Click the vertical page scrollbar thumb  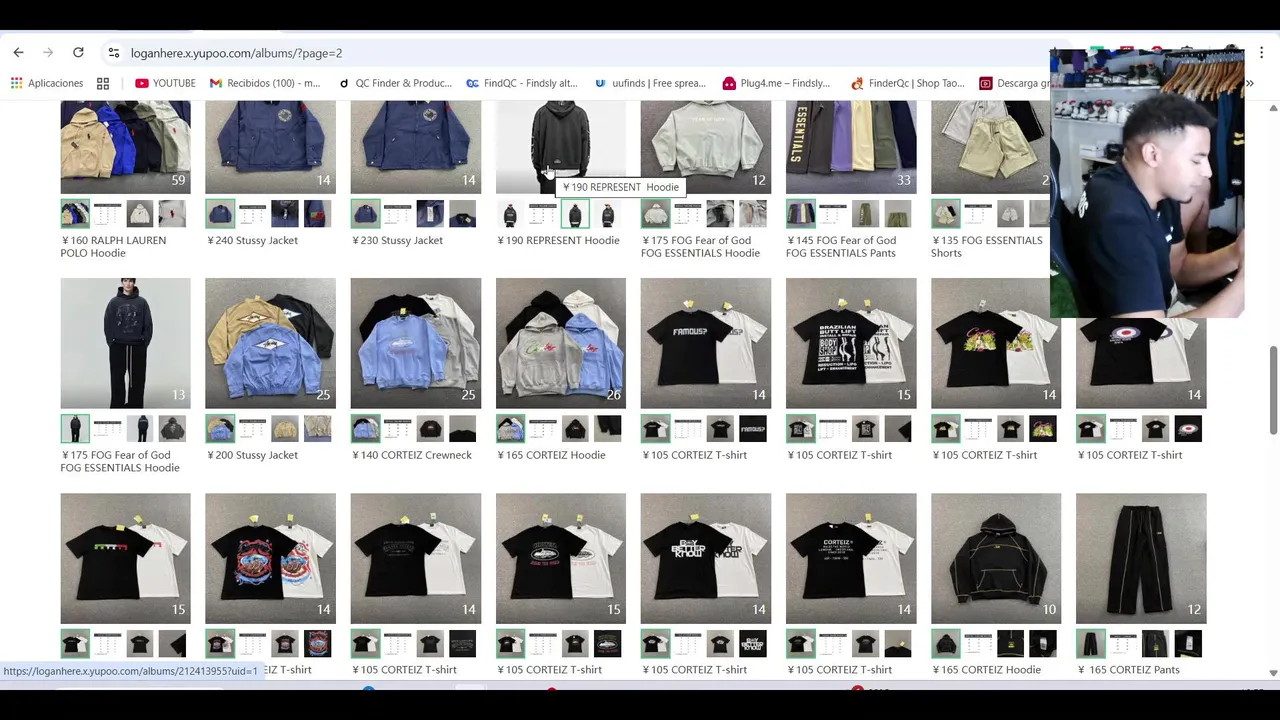(1273, 391)
